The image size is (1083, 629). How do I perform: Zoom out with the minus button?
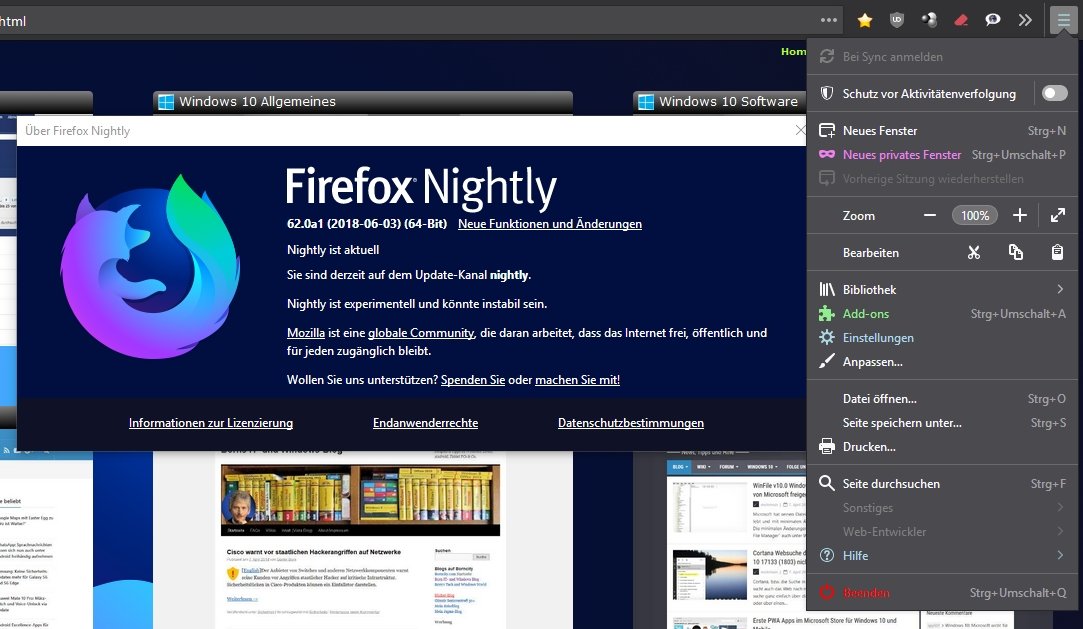[x=930, y=215]
